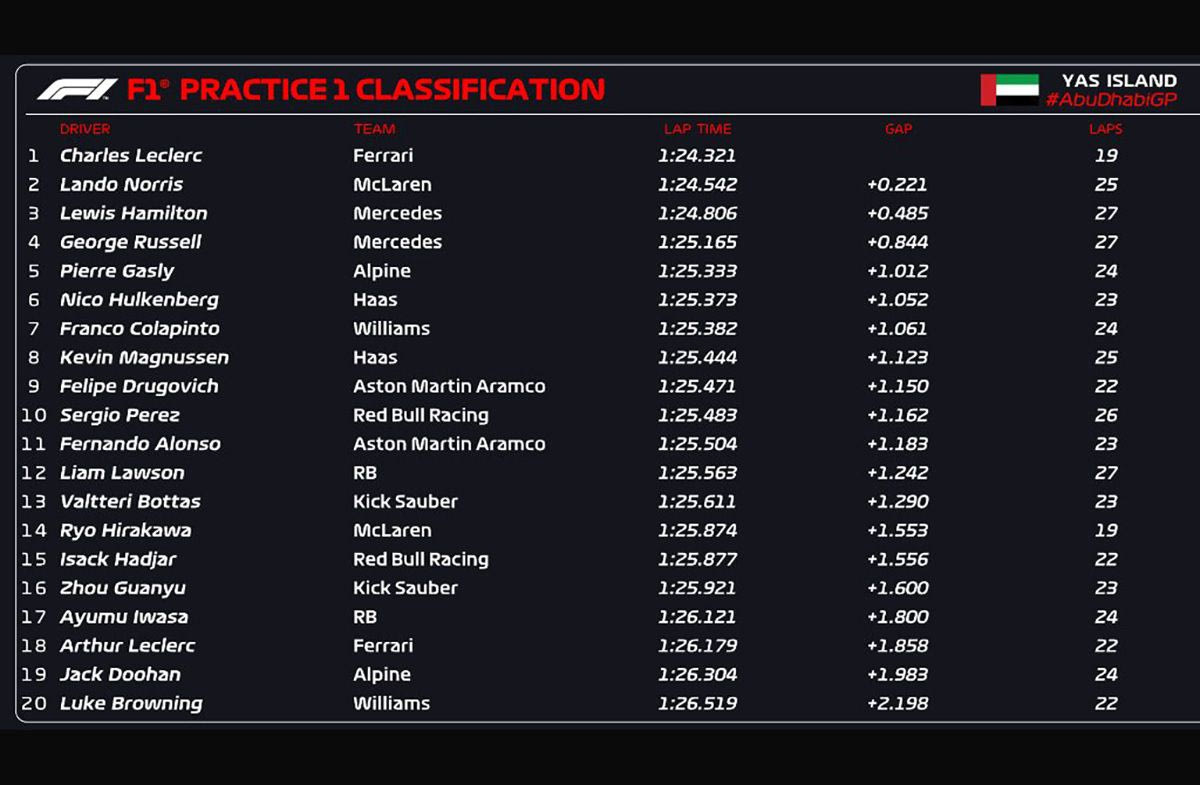Click Lando Norris driver name
The height and width of the screenshot is (785, 1200).
(x=121, y=184)
